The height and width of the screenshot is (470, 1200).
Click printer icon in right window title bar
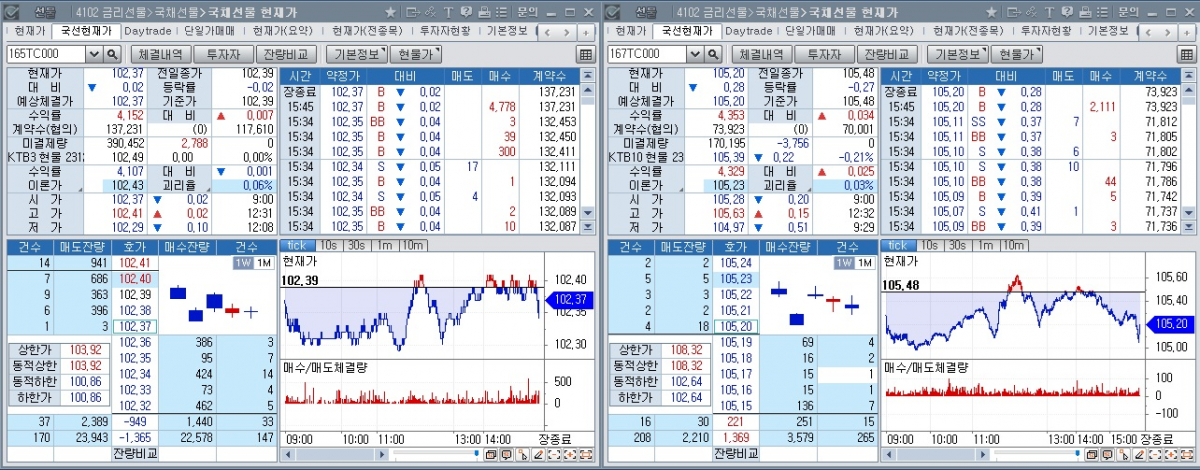pos(1084,12)
